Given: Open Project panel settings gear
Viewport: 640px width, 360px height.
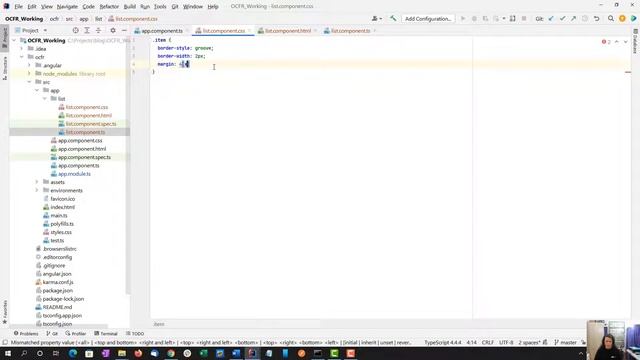Looking at the screenshot, I should [113, 30].
